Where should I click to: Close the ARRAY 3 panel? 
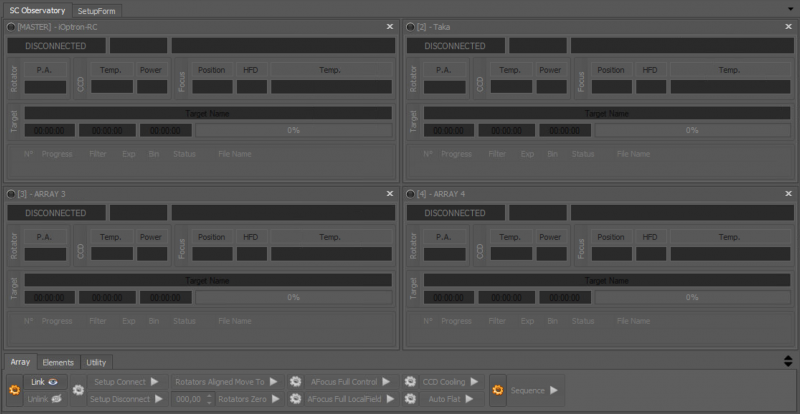click(x=390, y=193)
